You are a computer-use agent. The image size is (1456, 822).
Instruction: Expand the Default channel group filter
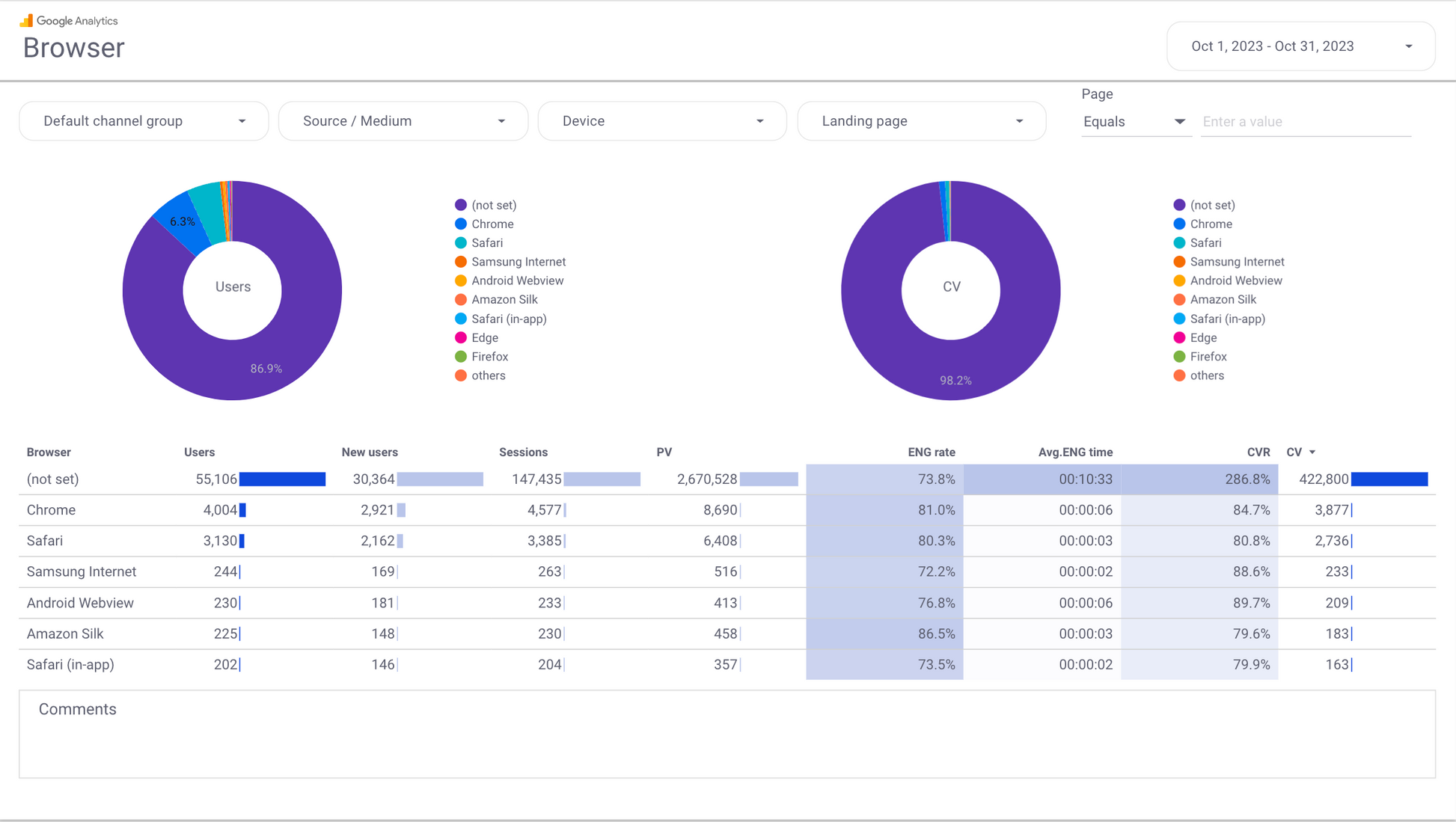point(144,121)
